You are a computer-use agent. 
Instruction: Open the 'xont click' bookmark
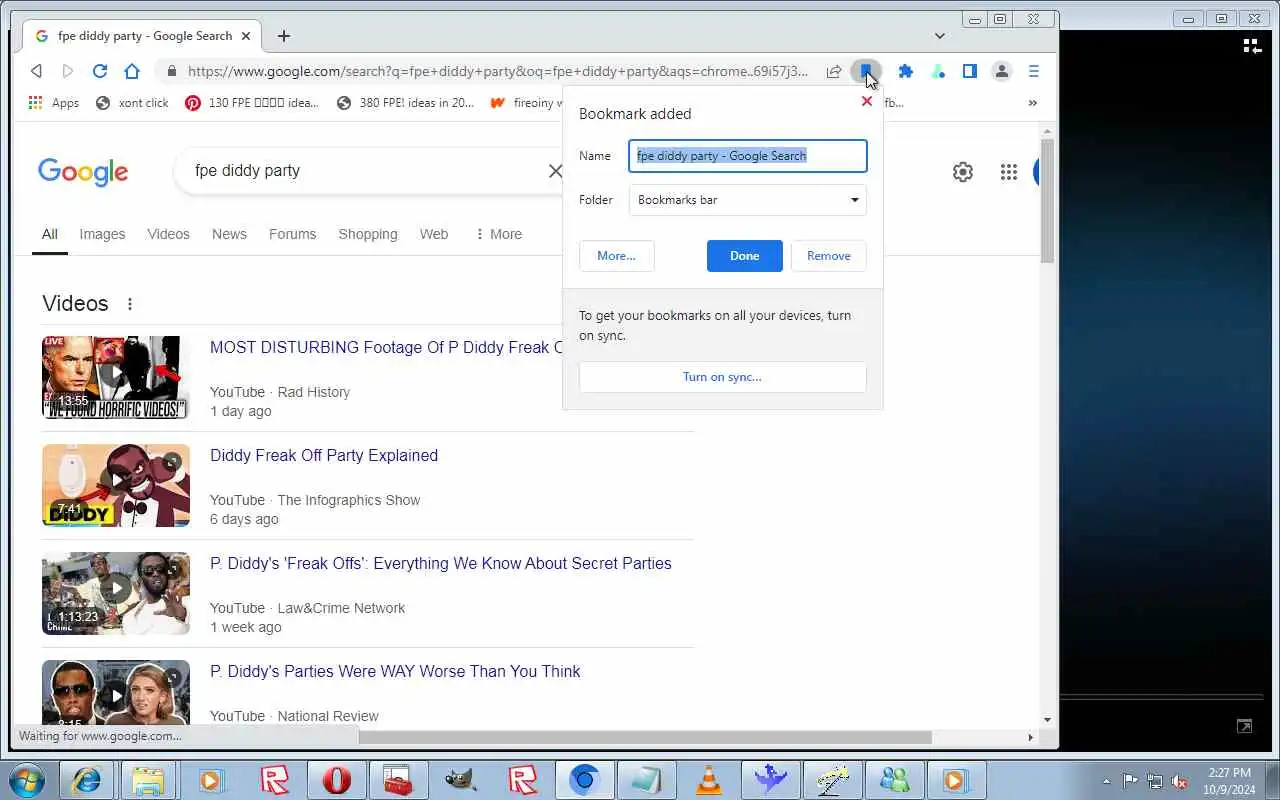[132, 102]
